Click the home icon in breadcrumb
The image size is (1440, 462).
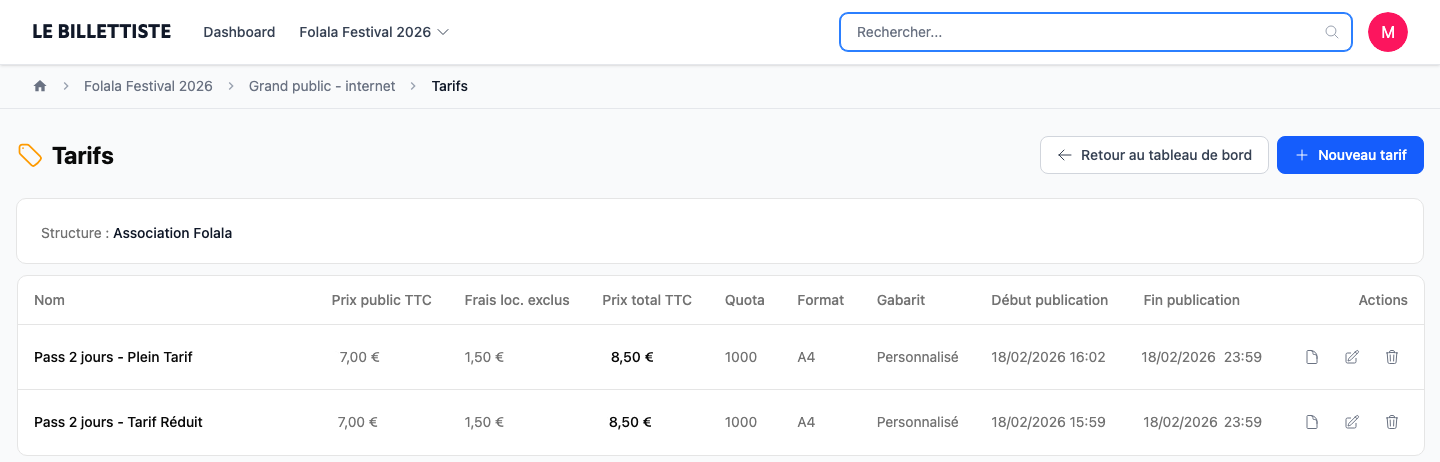click(40, 86)
